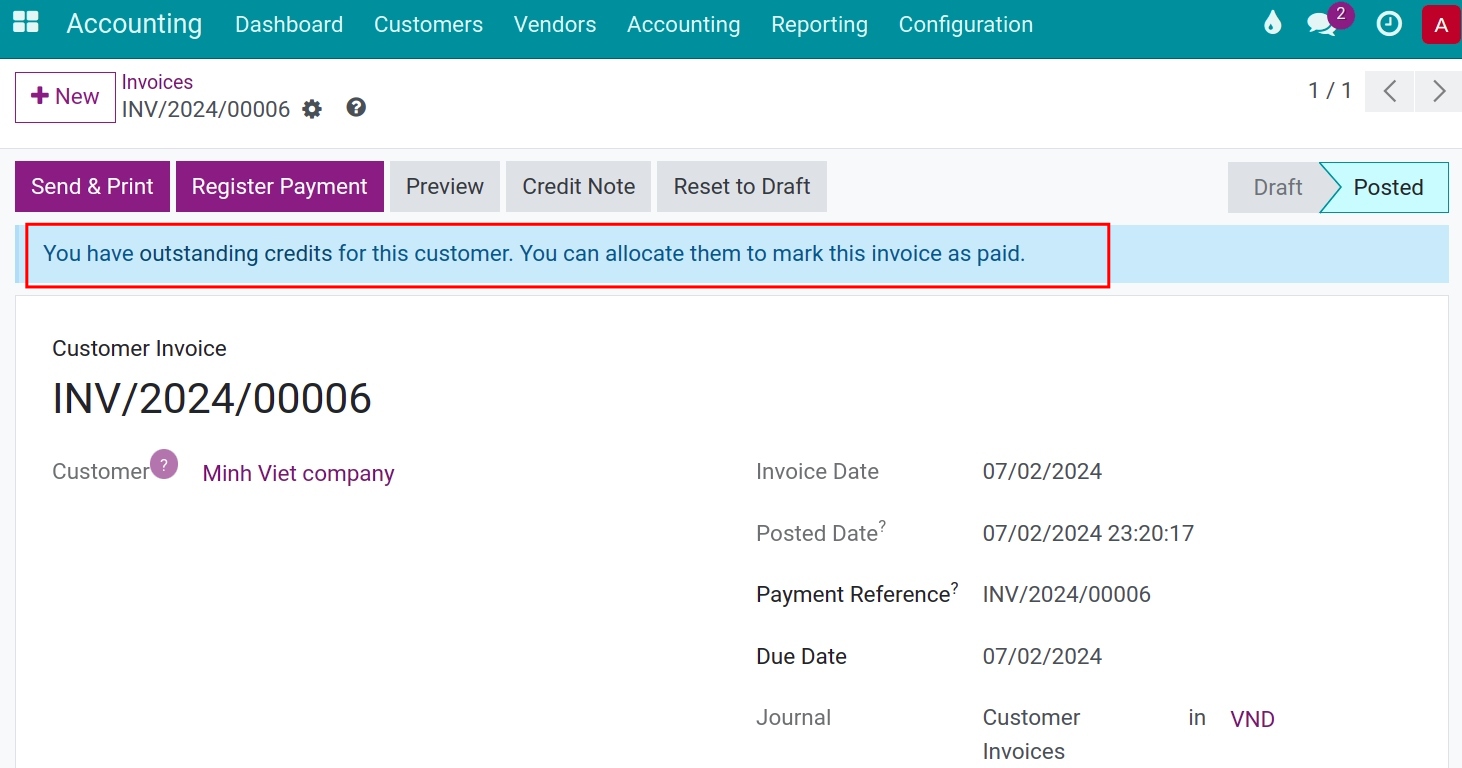Image resolution: width=1462 pixels, height=768 pixels.
Task: Open the activities clock icon
Action: click(1389, 23)
